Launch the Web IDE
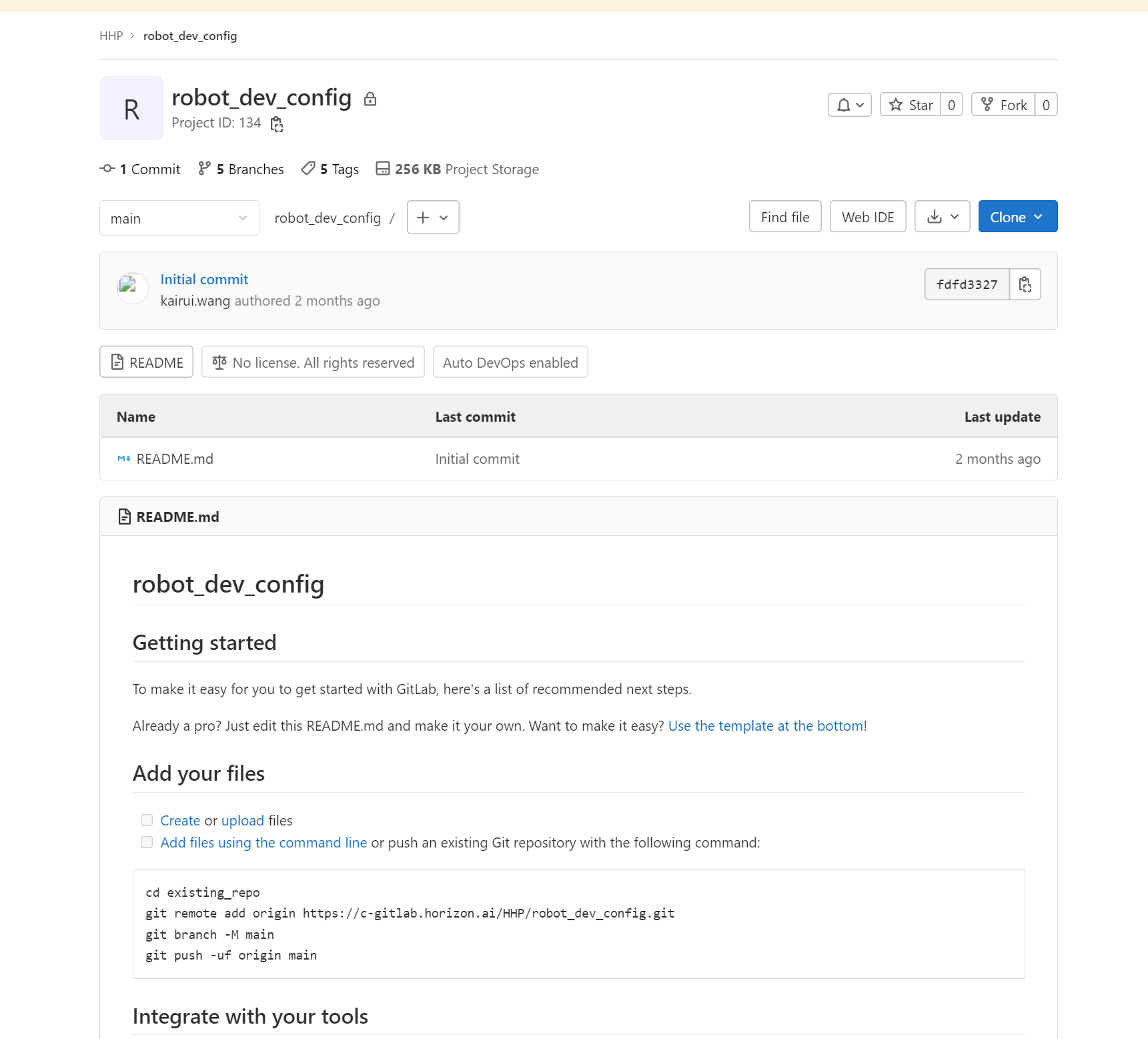 867,217
